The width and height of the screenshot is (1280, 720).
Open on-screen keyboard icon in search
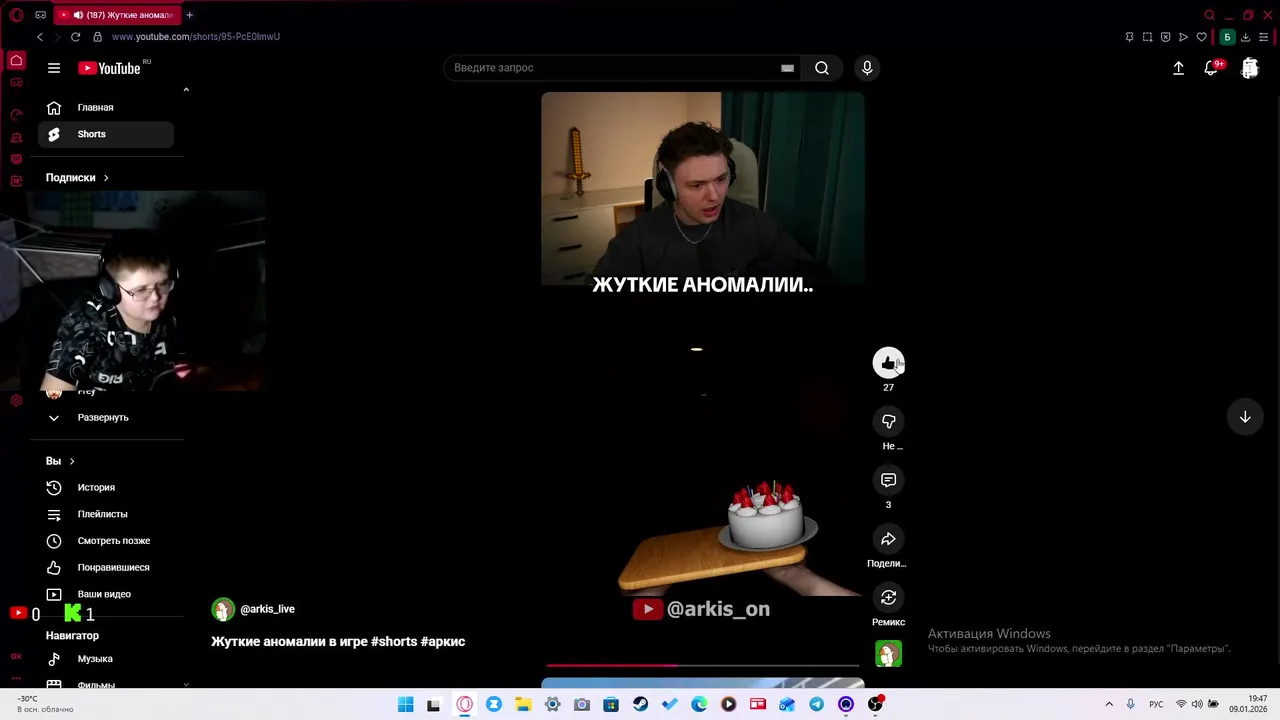coord(787,68)
